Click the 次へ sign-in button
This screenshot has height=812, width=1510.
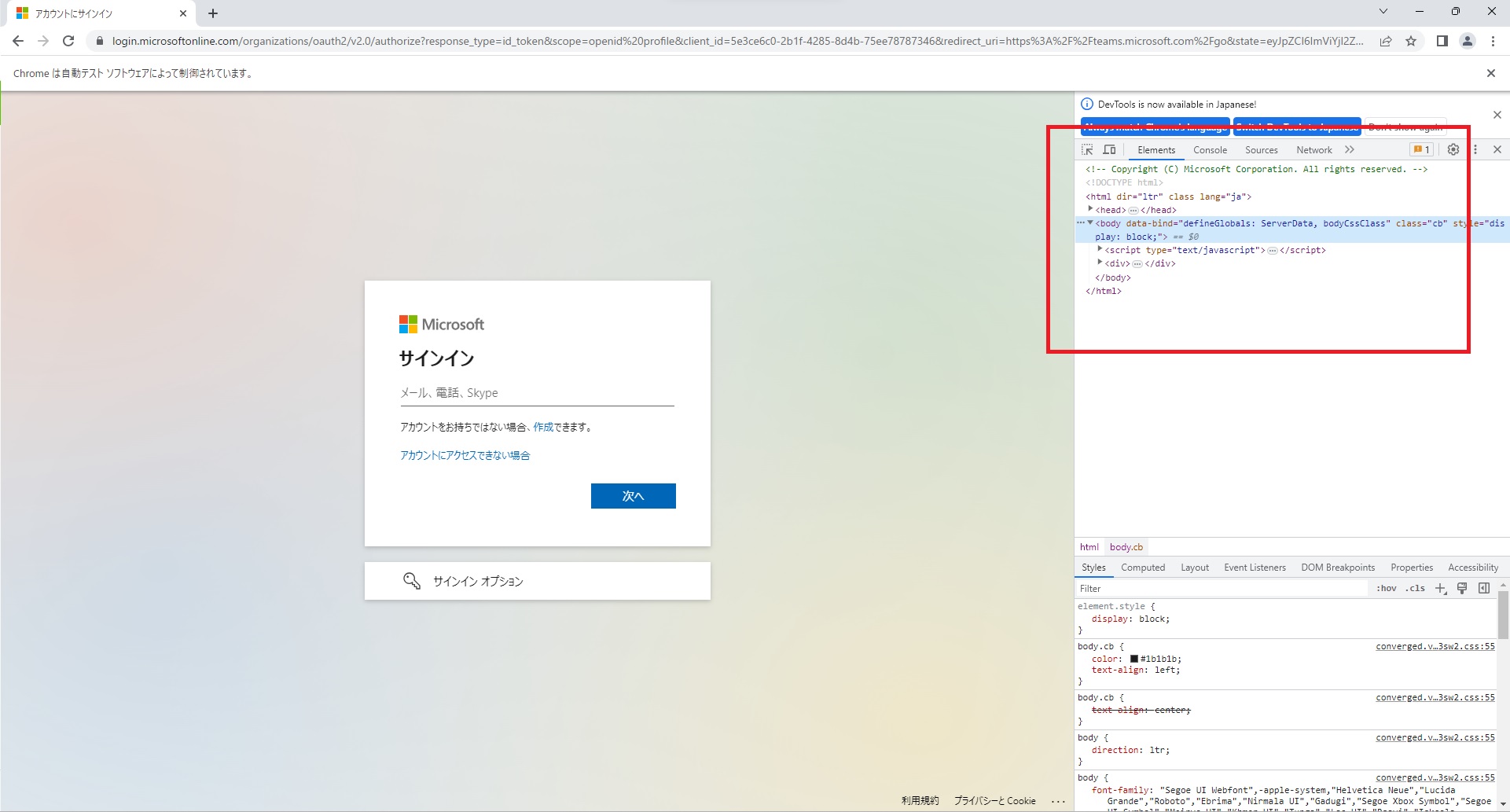(x=633, y=496)
